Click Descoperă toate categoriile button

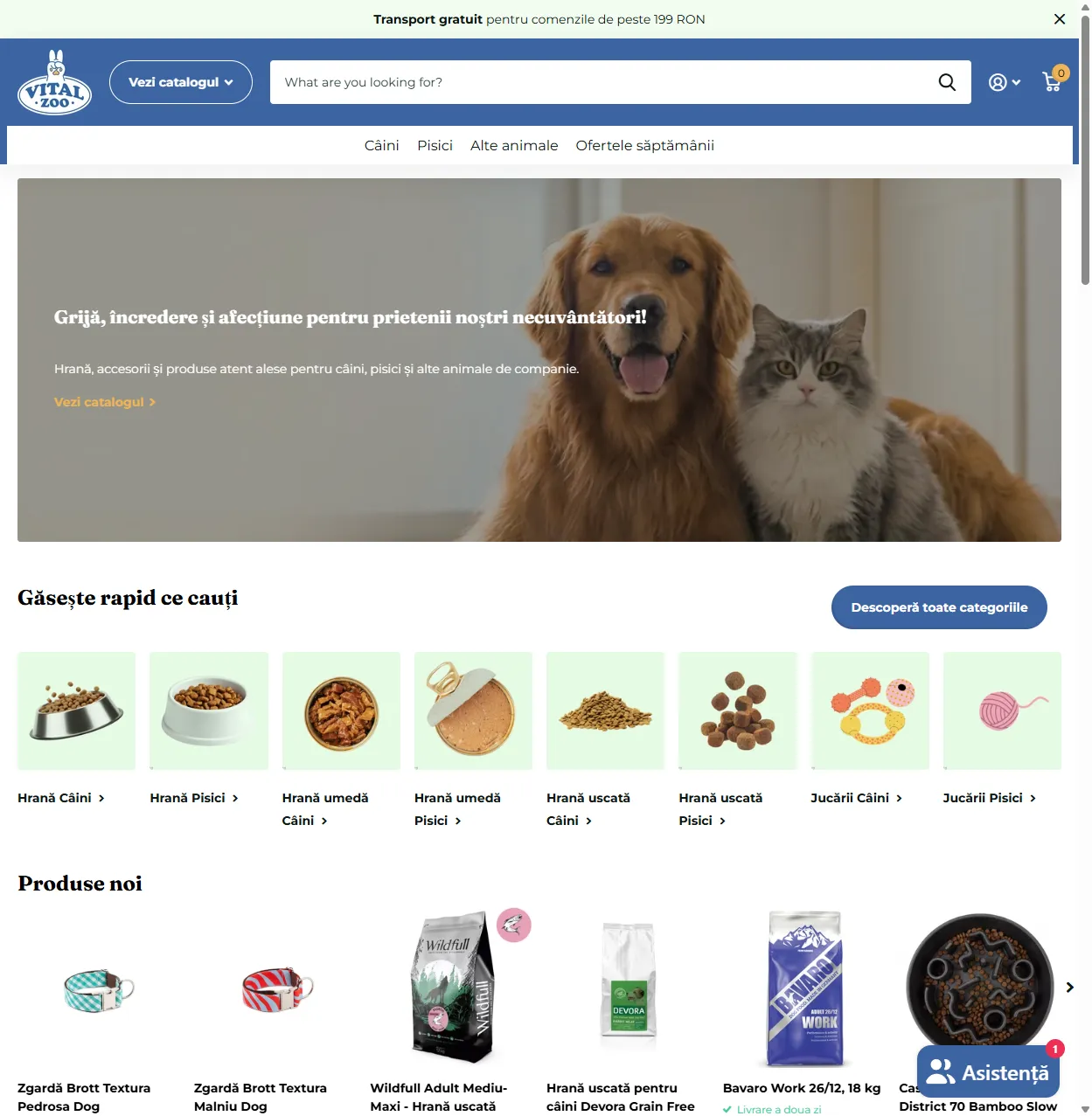[x=939, y=607]
